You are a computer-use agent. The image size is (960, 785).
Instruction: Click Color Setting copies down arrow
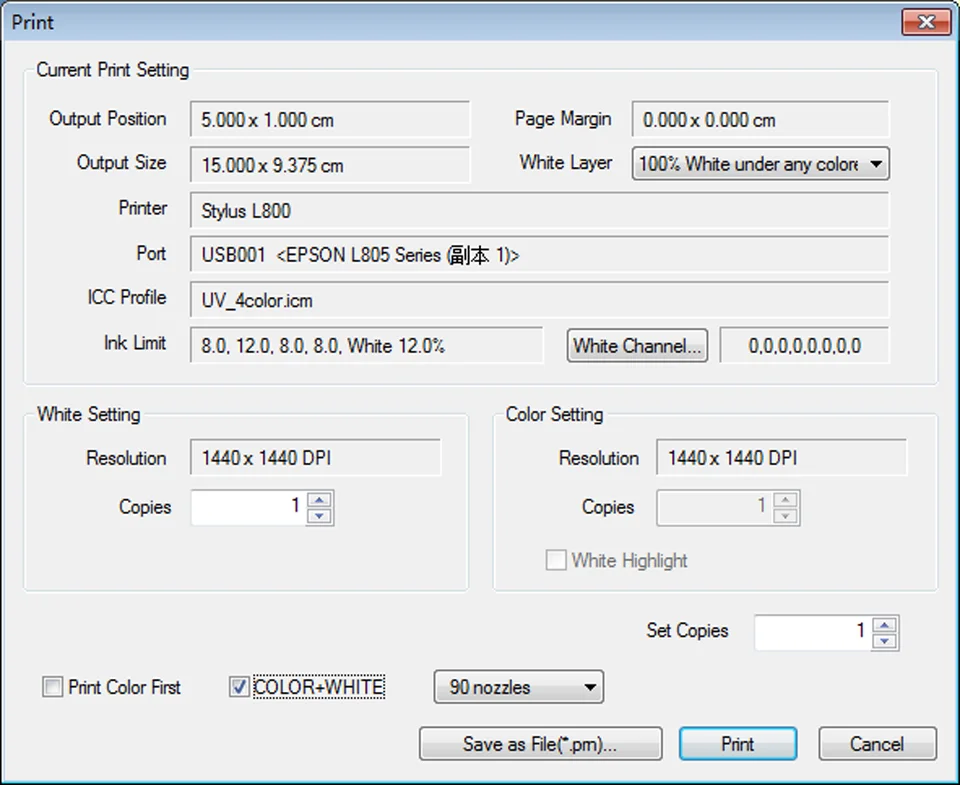click(786, 516)
